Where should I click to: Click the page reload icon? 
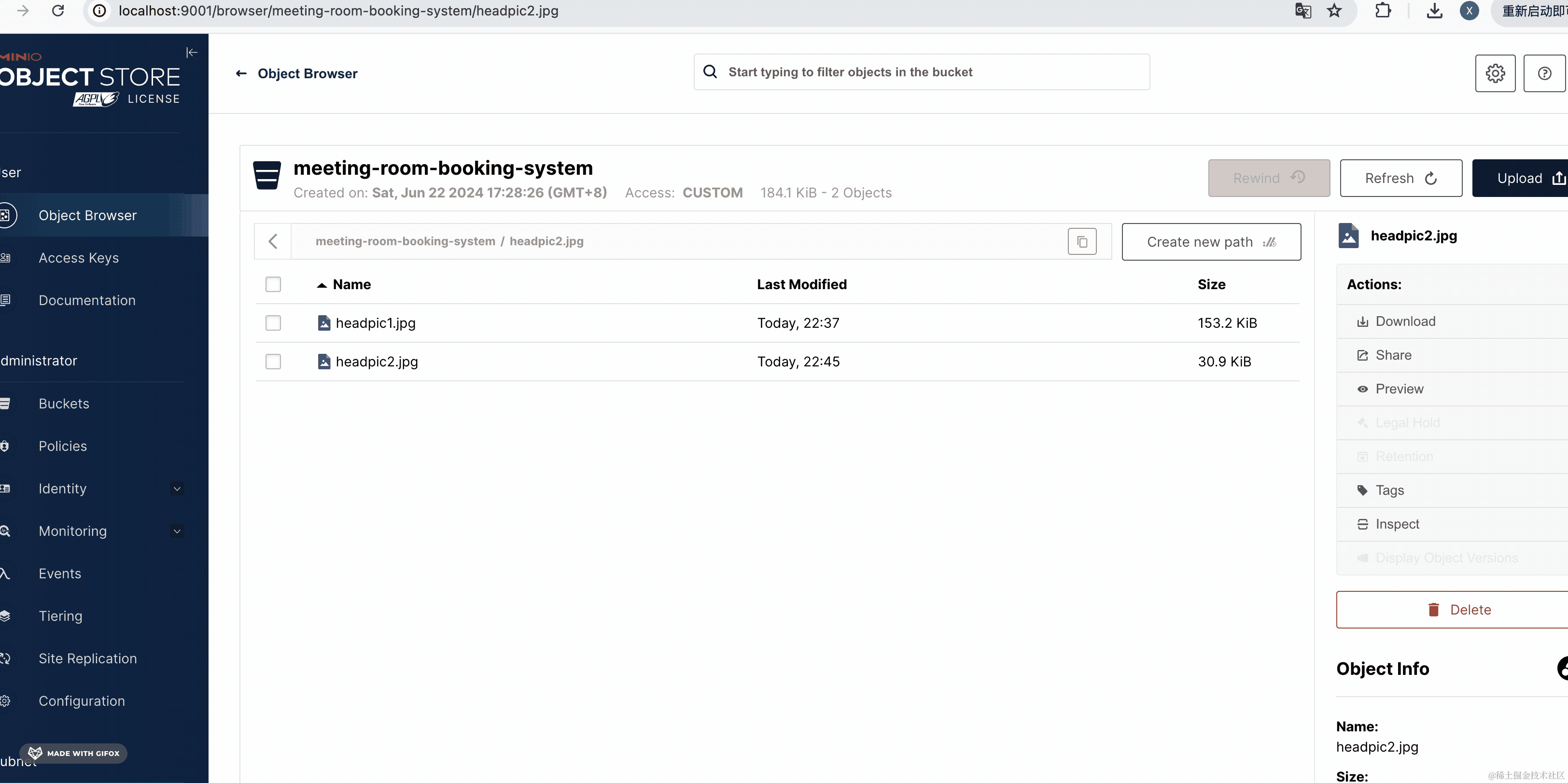point(58,11)
